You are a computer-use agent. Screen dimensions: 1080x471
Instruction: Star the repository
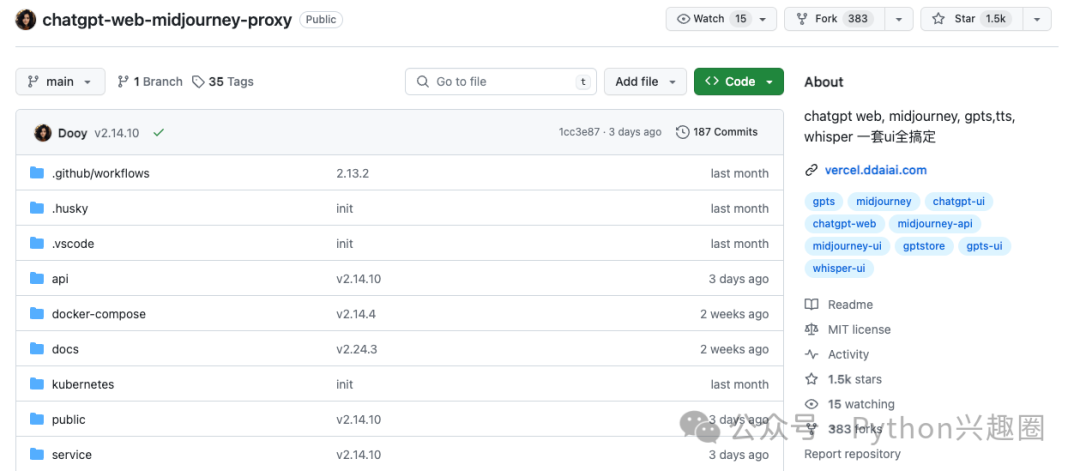pos(972,19)
